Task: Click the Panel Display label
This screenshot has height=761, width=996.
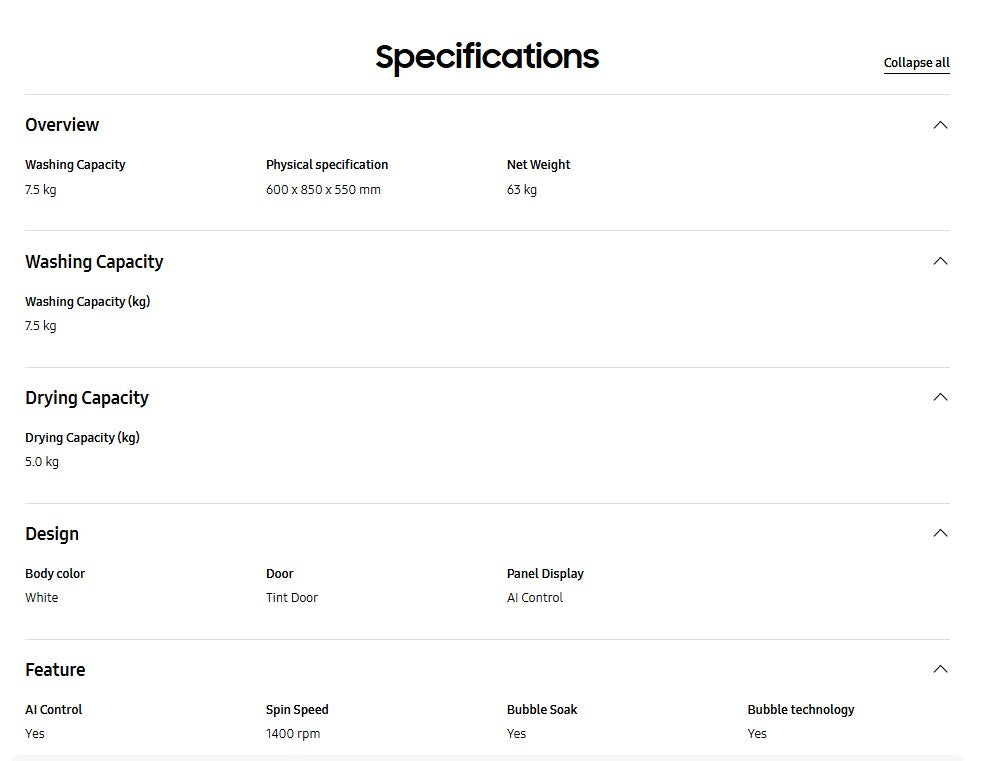Action: [x=545, y=574]
